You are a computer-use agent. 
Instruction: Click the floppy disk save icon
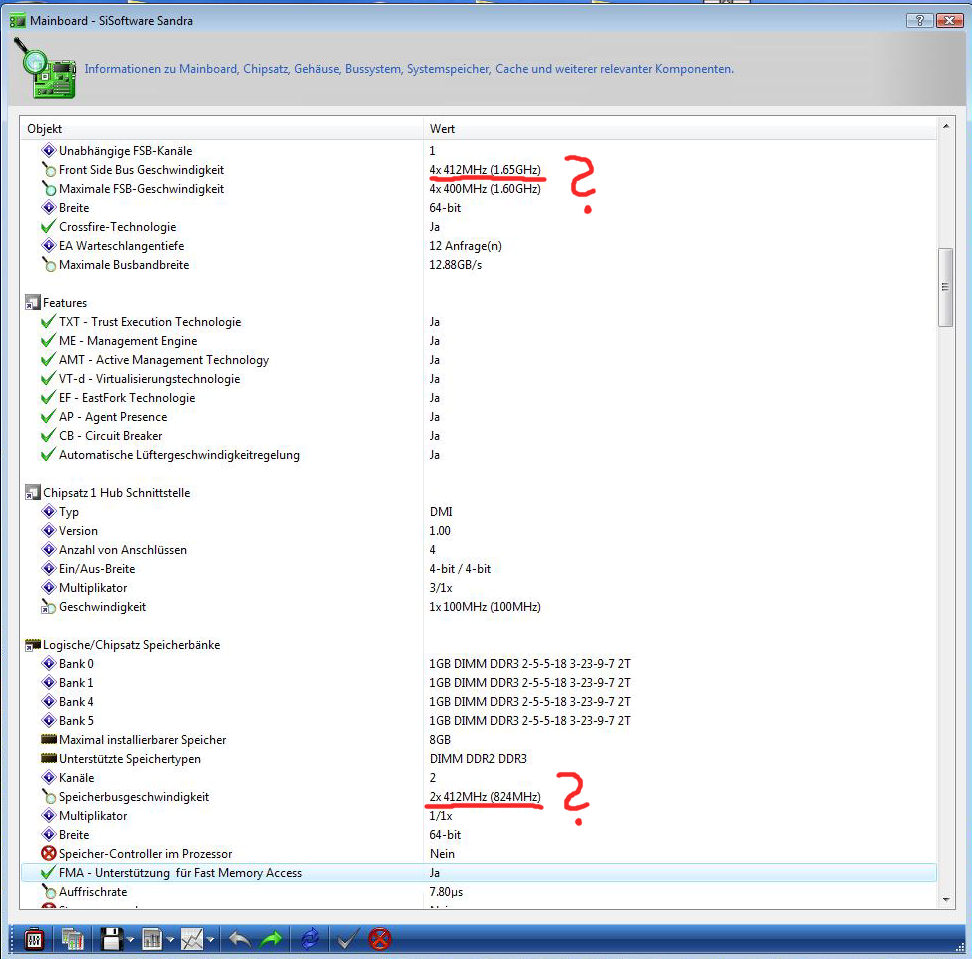click(x=112, y=939)
